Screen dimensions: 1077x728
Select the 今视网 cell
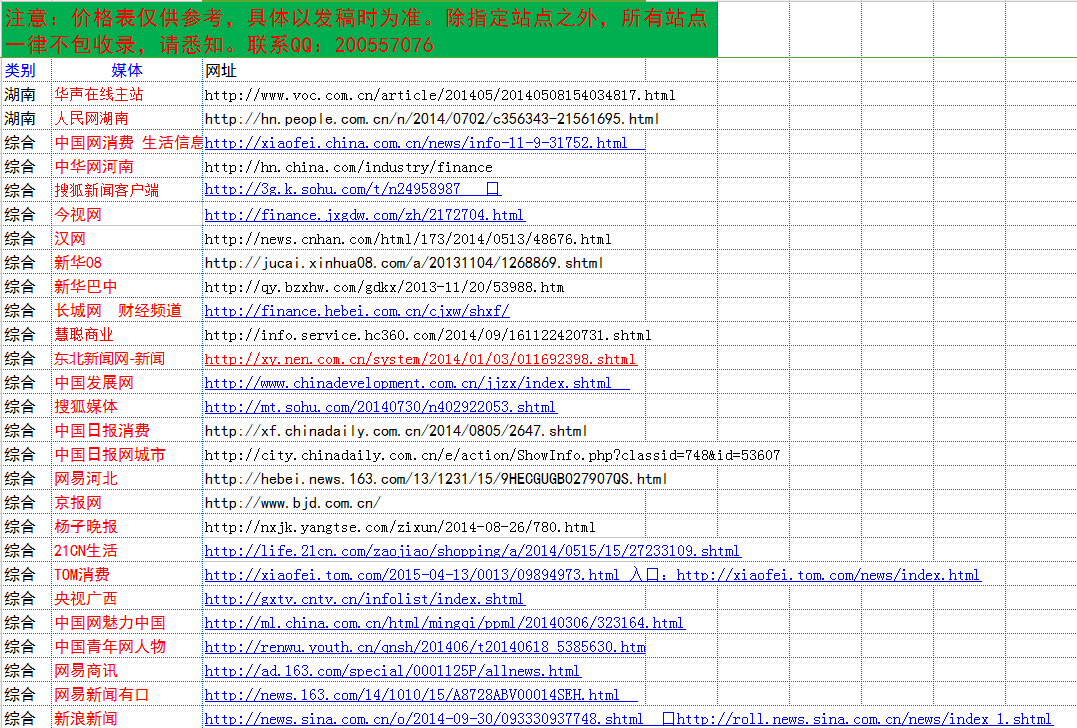click(127, 214)
